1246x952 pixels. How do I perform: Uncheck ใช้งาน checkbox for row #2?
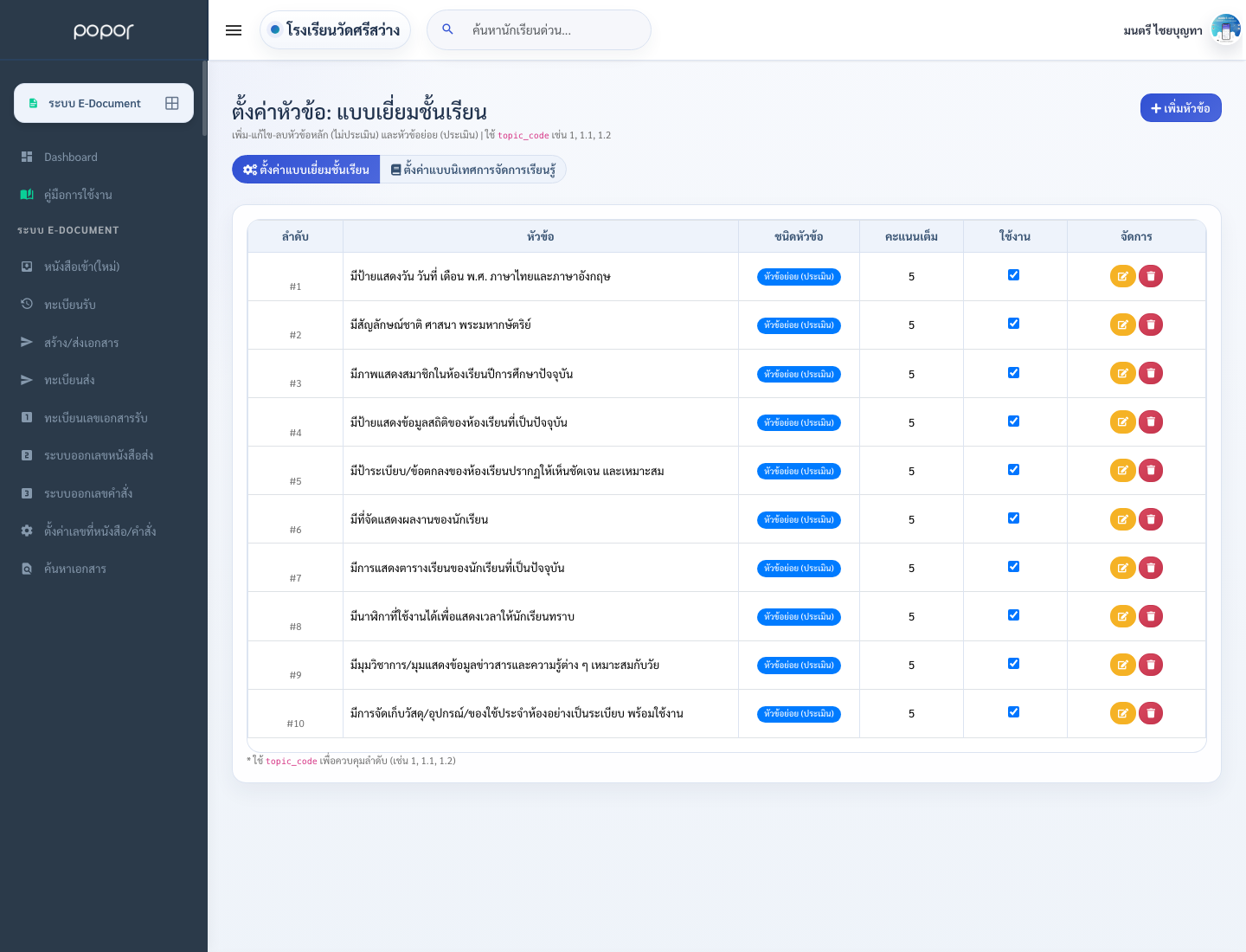1013,324
